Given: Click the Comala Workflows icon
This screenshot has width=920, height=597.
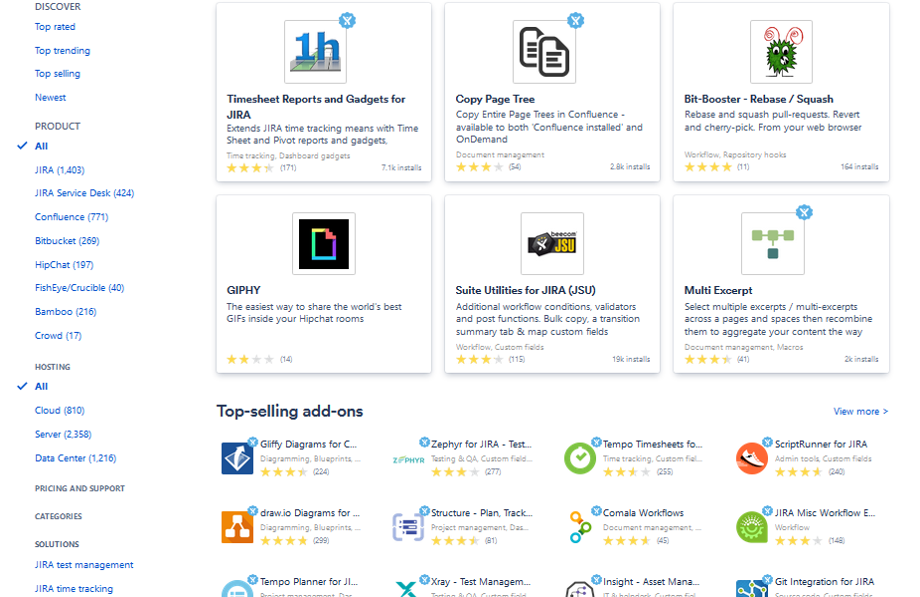Looking at the screenshot, I should (x=580, y=527).
